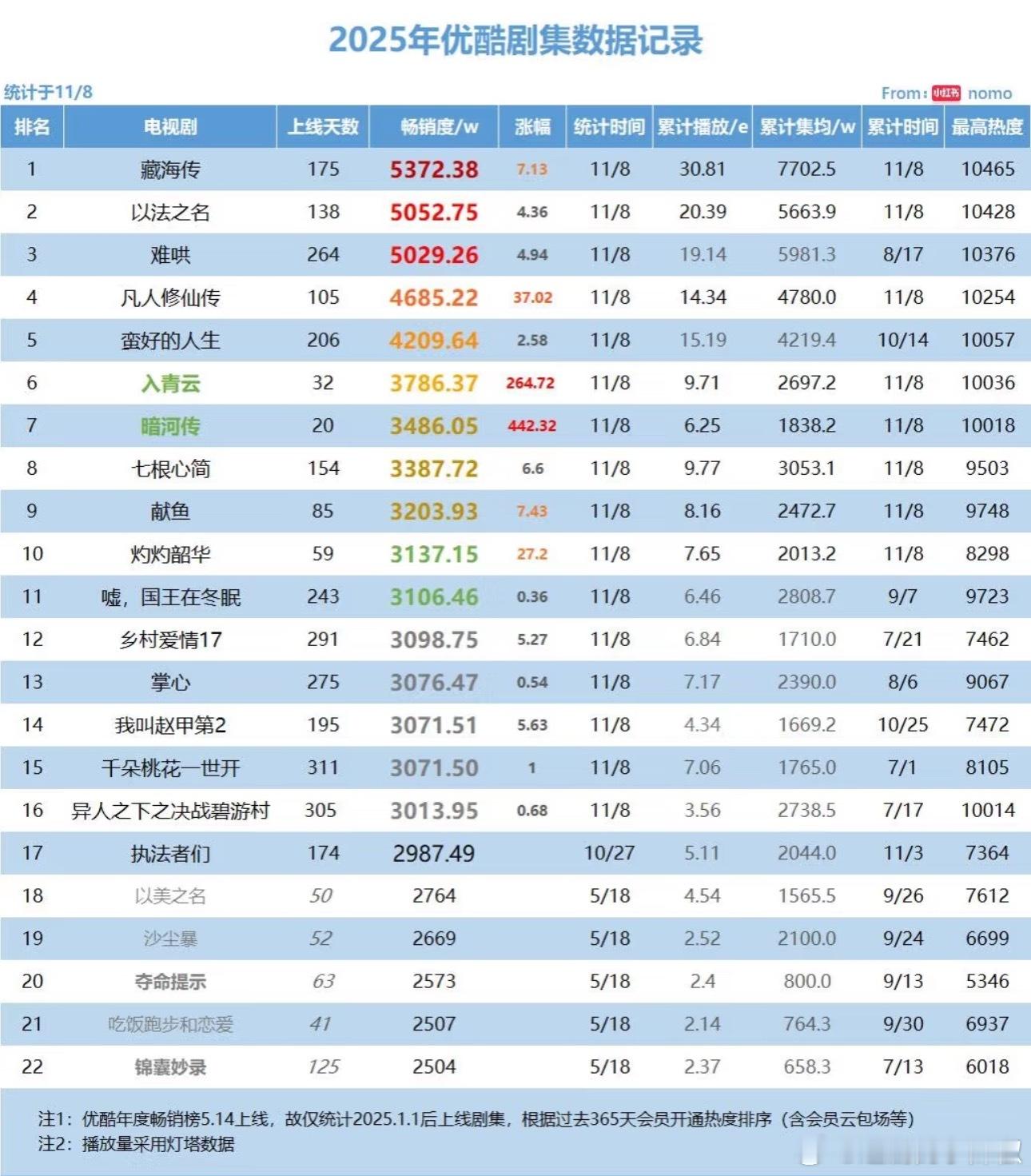Click the peak heat value 10428
1031x1176 pixels.
click(988, 212)
